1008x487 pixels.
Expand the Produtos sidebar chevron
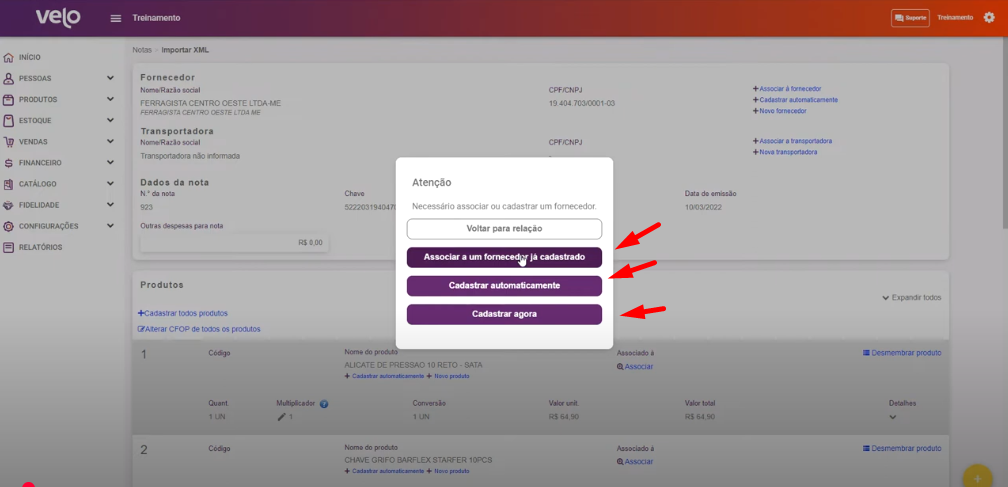coord(110,100)
